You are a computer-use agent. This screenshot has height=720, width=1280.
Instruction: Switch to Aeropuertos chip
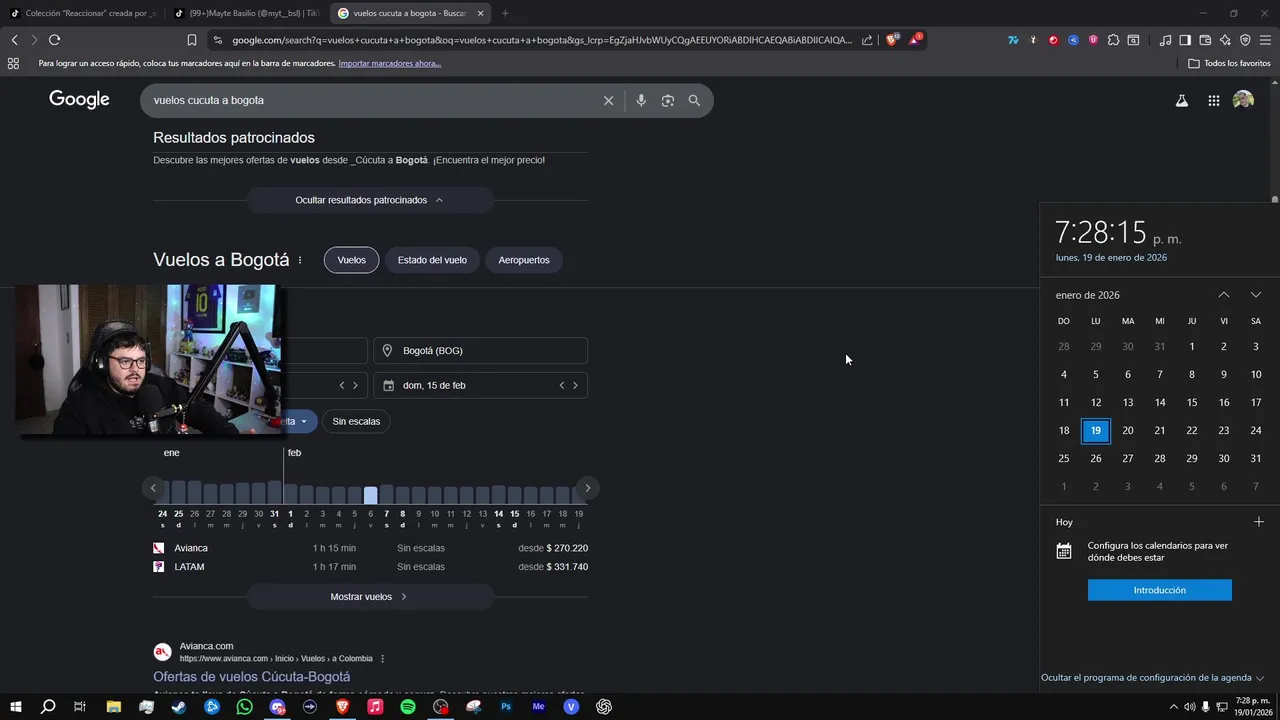click(x=524, y=260)
